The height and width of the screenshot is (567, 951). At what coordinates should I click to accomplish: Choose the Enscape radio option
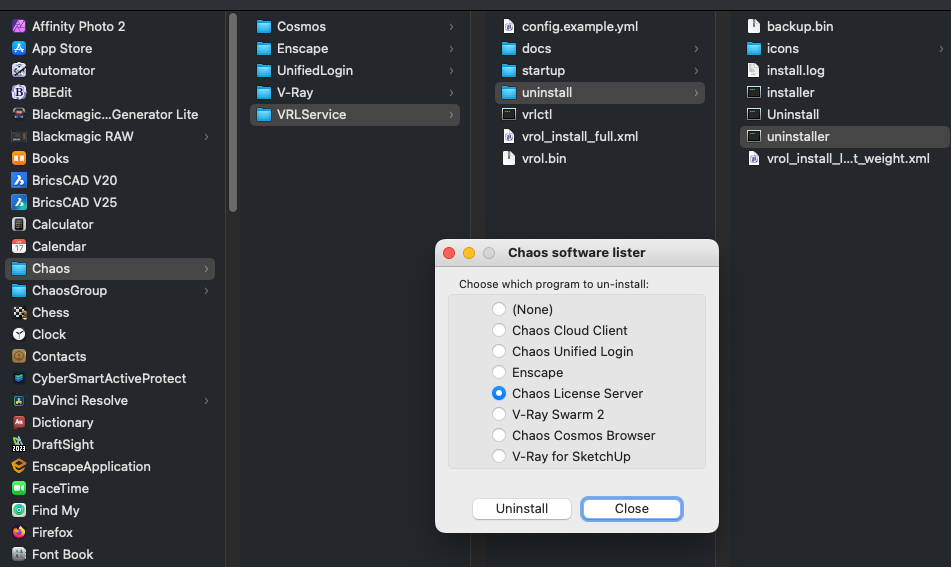[499, 372]
